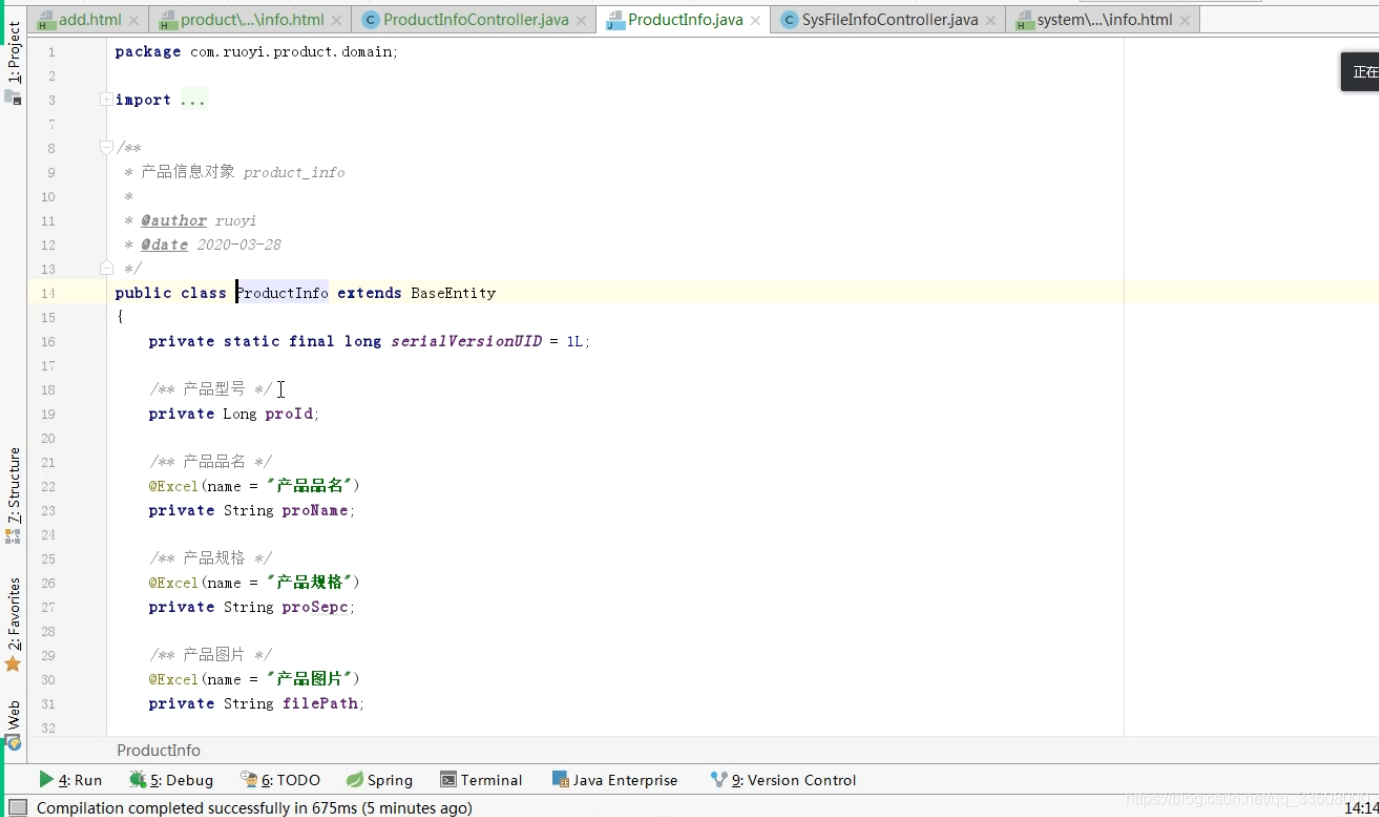This screenshot has height=817, width=1379.
Task: Click the @Excel annotation on line 26
Action: (x=173, y=582)
